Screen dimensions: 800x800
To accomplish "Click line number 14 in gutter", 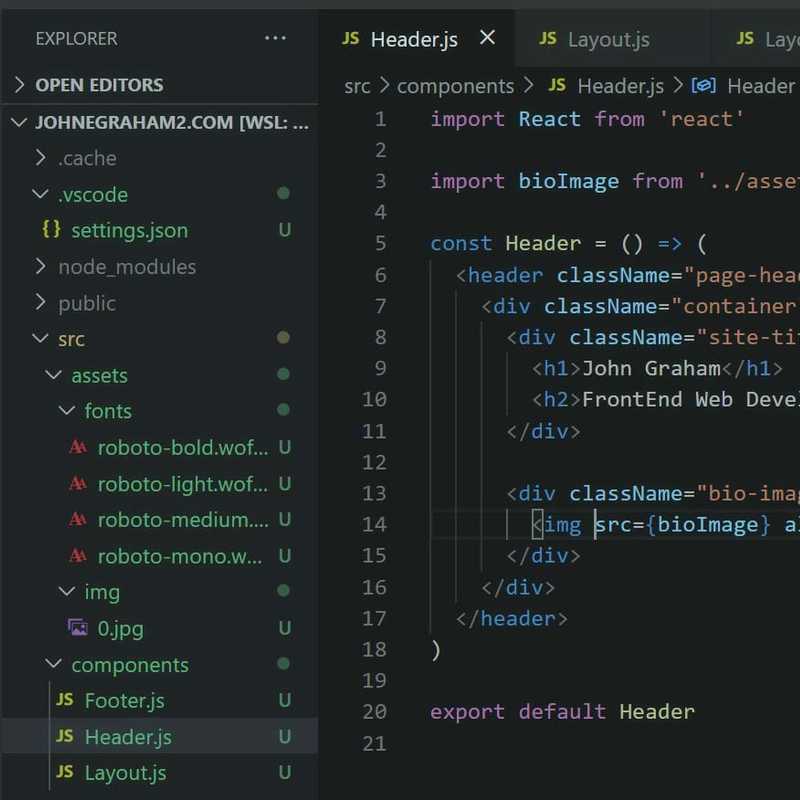I will (374, 524).
